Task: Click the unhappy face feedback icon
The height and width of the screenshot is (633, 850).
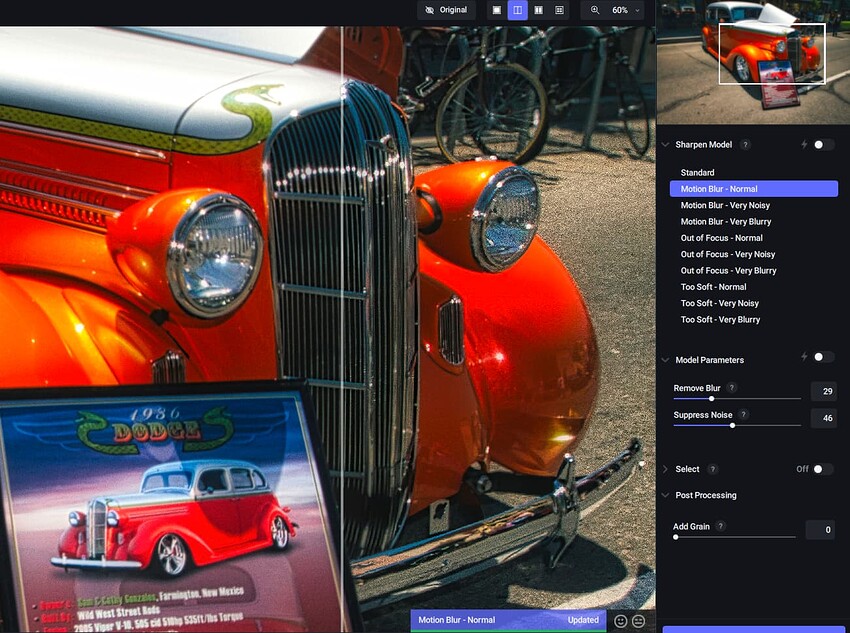Action: 638,621
